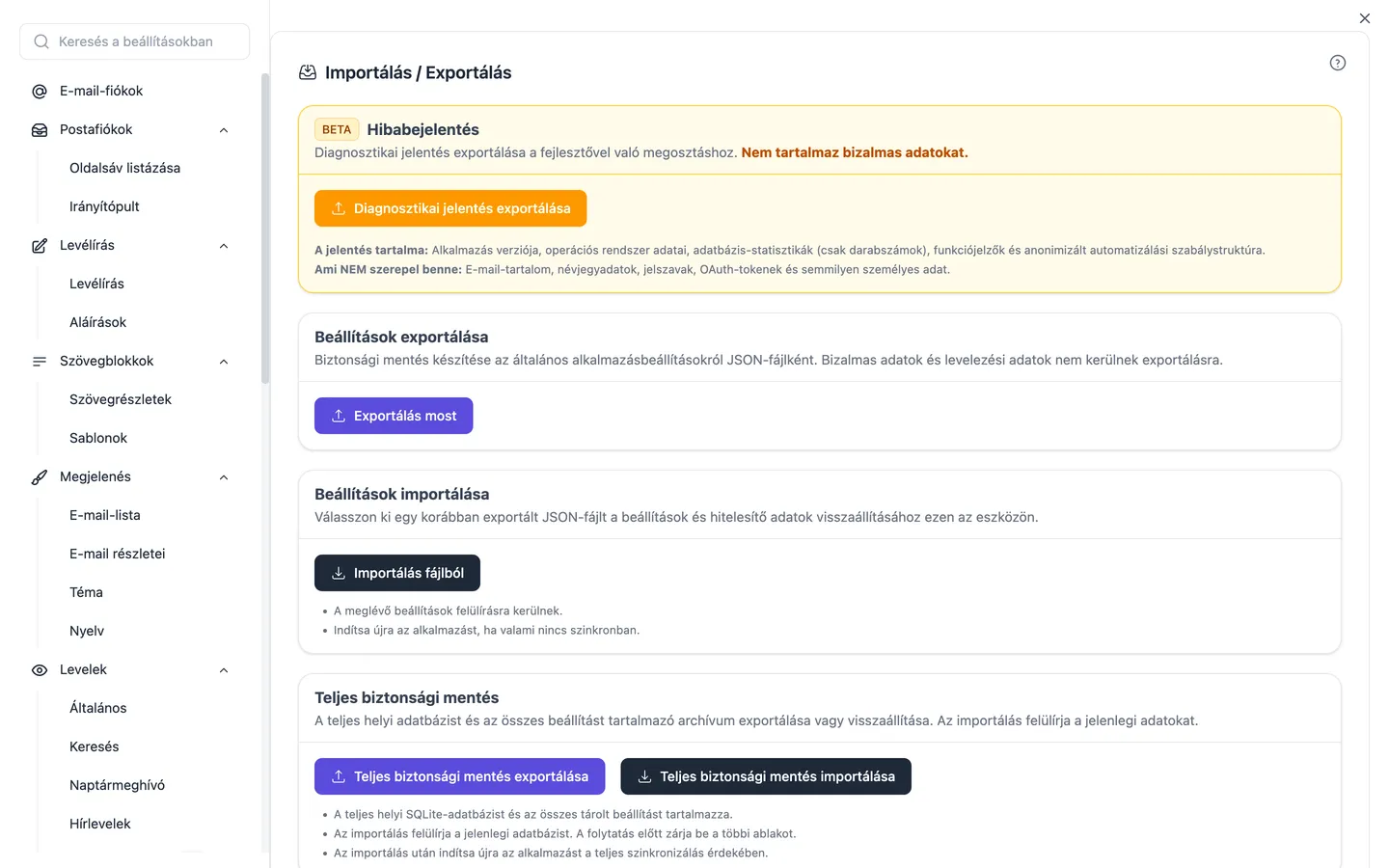The image size is (1389, 868).
Task: Click Teljes biztonsági mentés importálása
Action: (x=766, y=776)
